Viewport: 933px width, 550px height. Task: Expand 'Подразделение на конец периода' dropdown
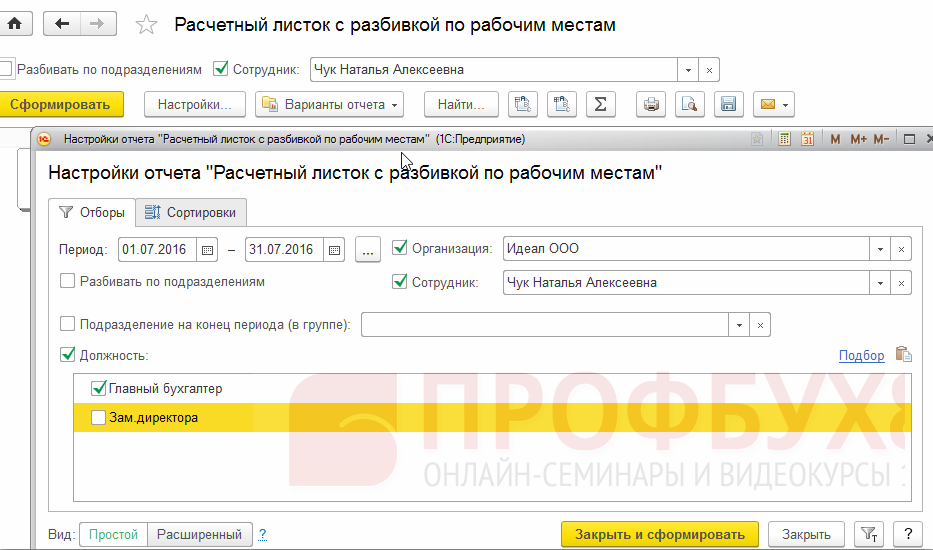coord(739,325)
